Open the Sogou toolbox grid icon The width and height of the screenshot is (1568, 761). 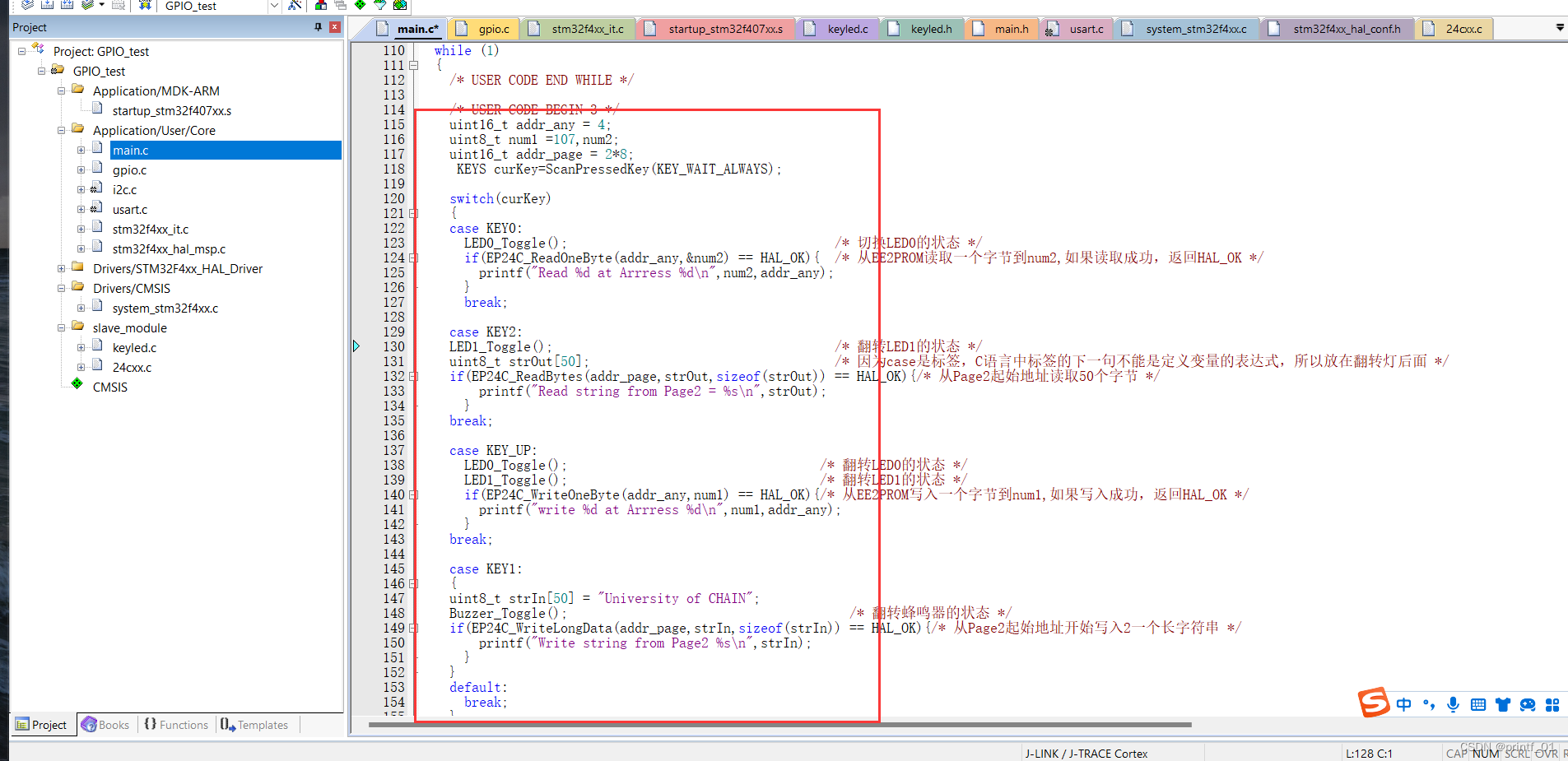click(x=1552, y=704)
